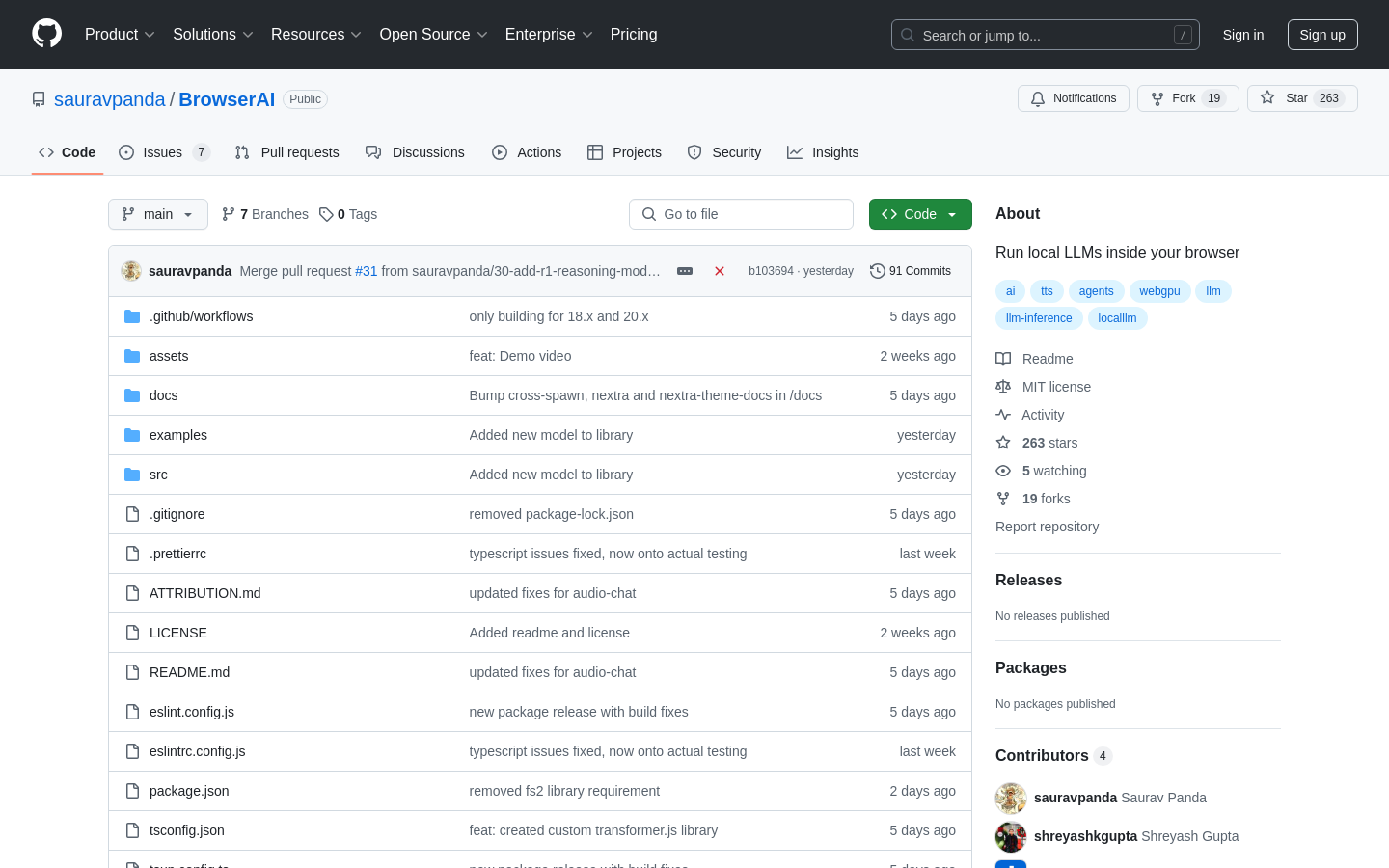Image resolution: width=1389 pixels, height=868 pixels.
Task: Open the Resources dropdown menu
Action: (316, 34)
